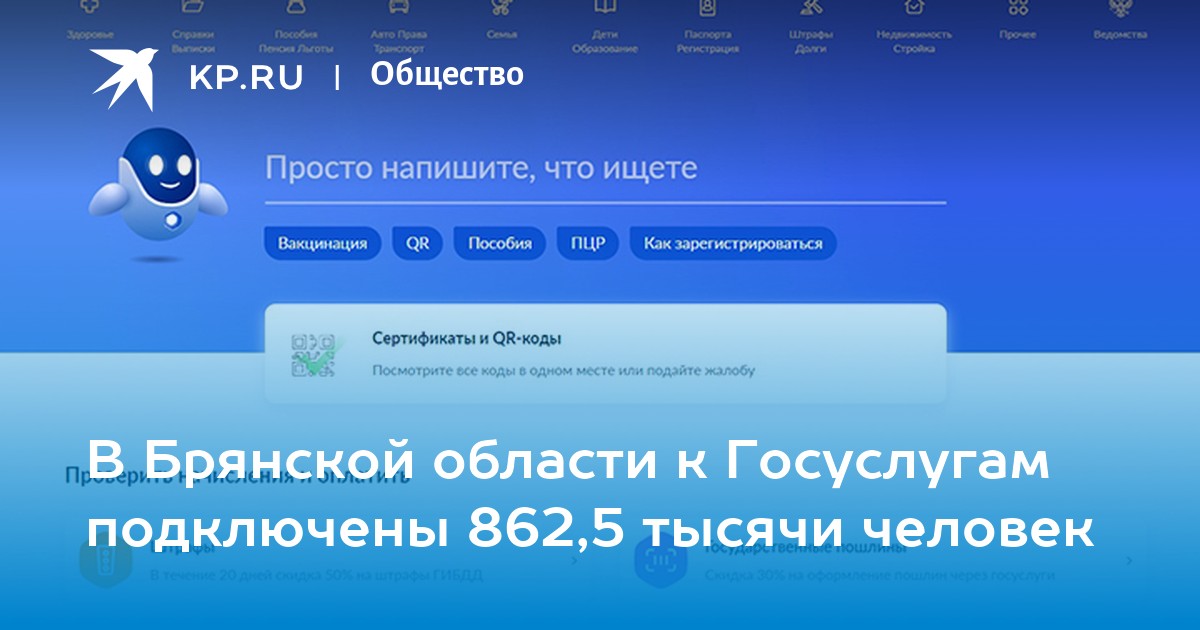Viewport: 1200px width, 630px height.
Task: Open the Здоровье category icon
Action: (x=90, y=8)
